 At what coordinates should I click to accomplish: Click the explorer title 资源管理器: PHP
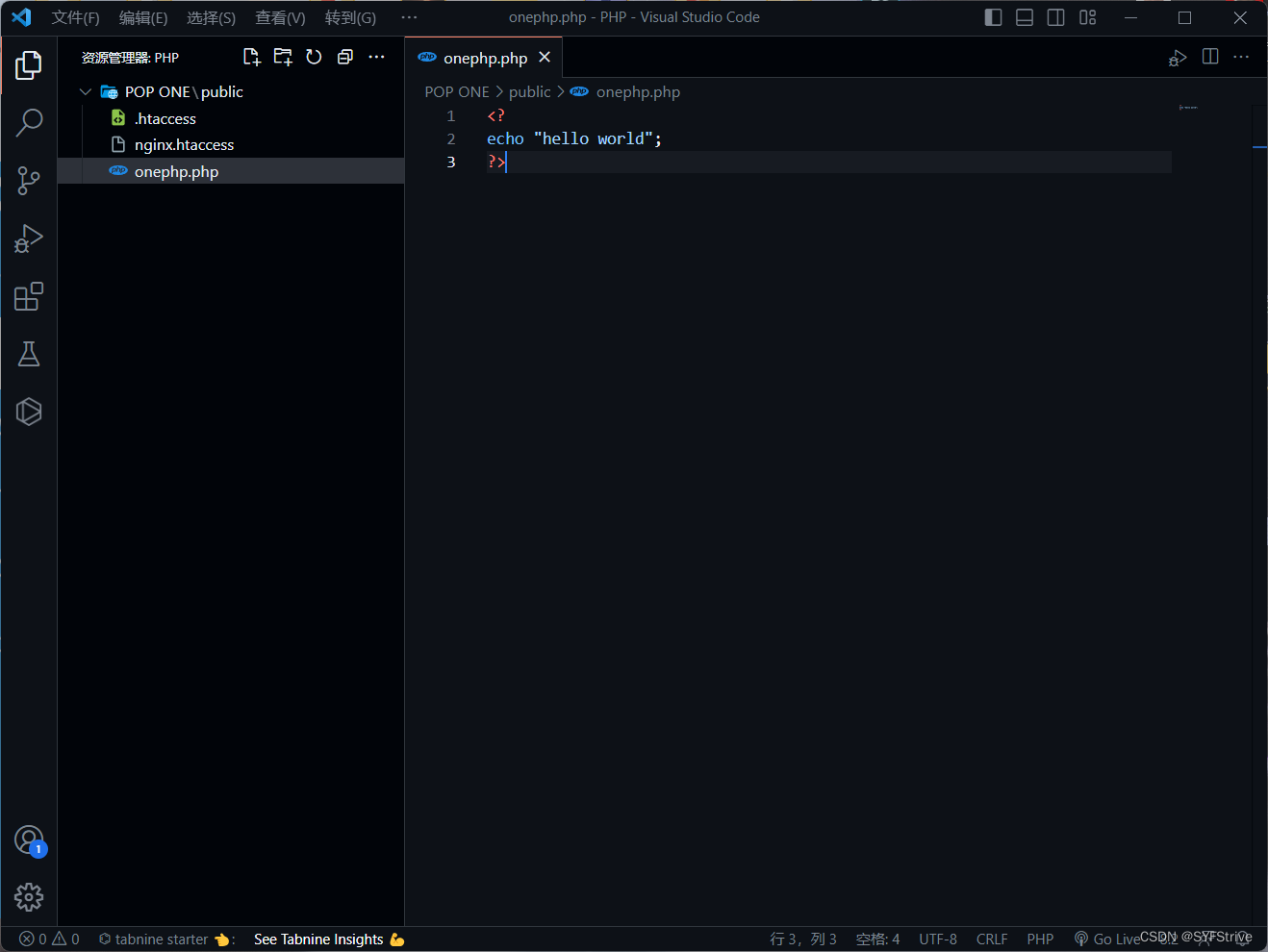click(x=130, y=58)
